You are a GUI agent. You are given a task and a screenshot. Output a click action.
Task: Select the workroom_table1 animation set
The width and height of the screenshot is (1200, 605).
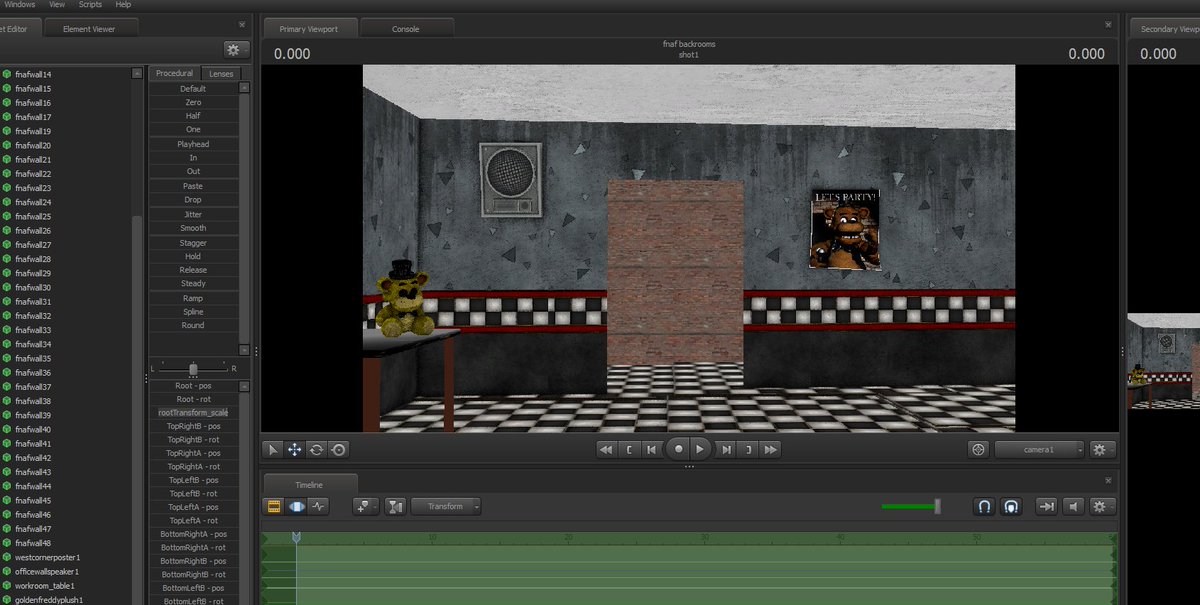[x=45, y=585]
